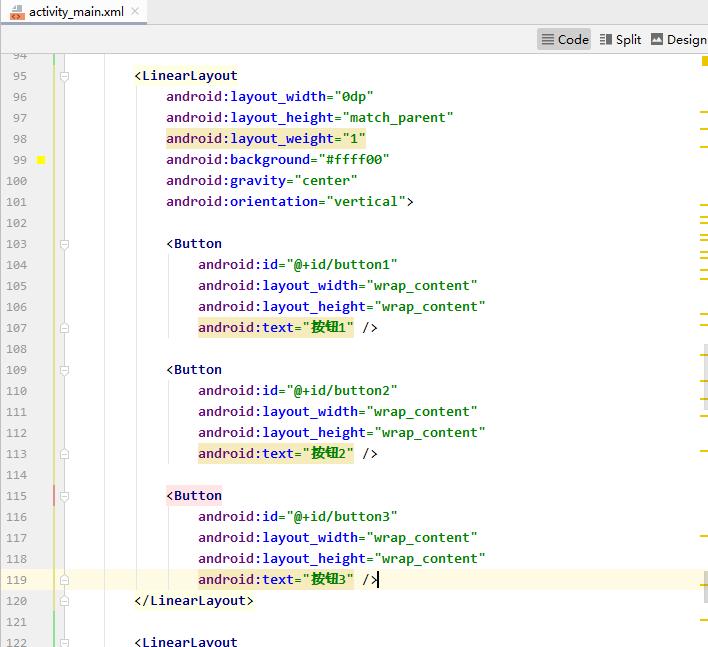Click highlighted text 按钮2 attribute
The width and height of the screenshot is (708, 647).
pos(275,453)
